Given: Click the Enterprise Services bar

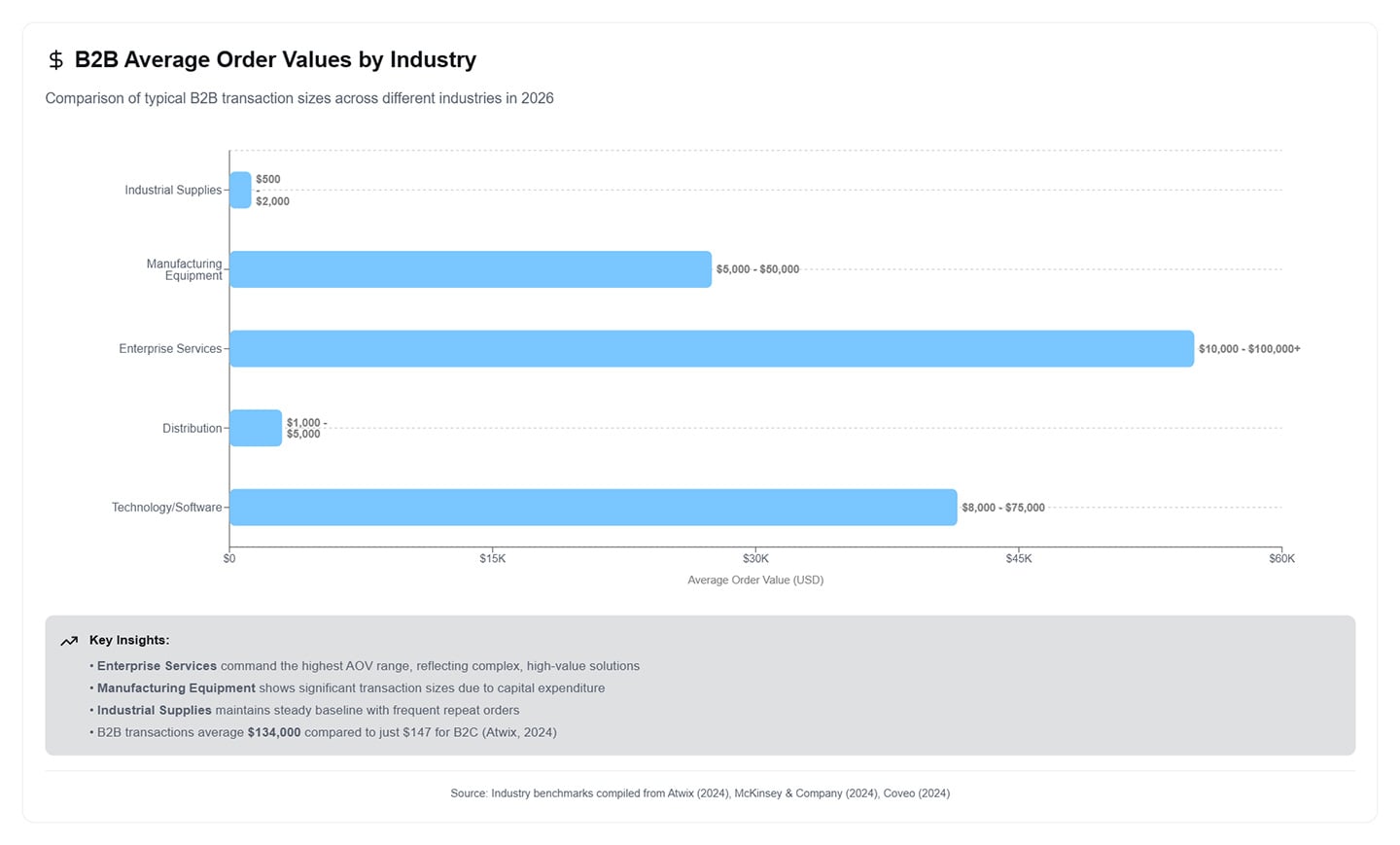Looking at the screenshot, I should 711,349.
